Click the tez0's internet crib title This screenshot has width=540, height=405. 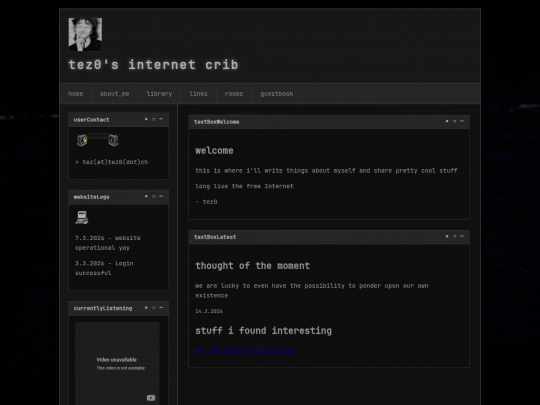153,65
